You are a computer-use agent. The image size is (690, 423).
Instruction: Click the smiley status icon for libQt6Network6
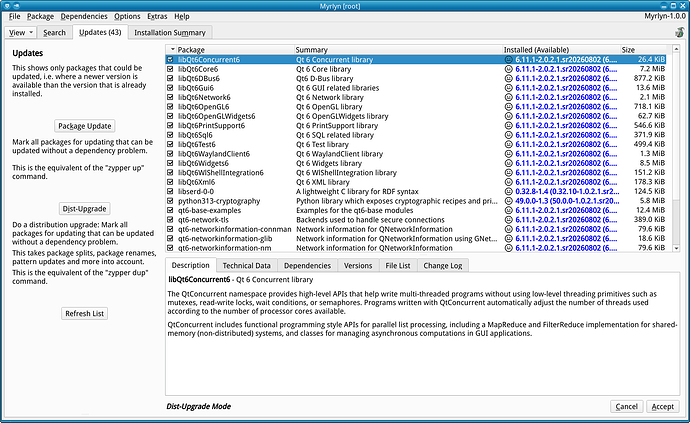(508, 97)
